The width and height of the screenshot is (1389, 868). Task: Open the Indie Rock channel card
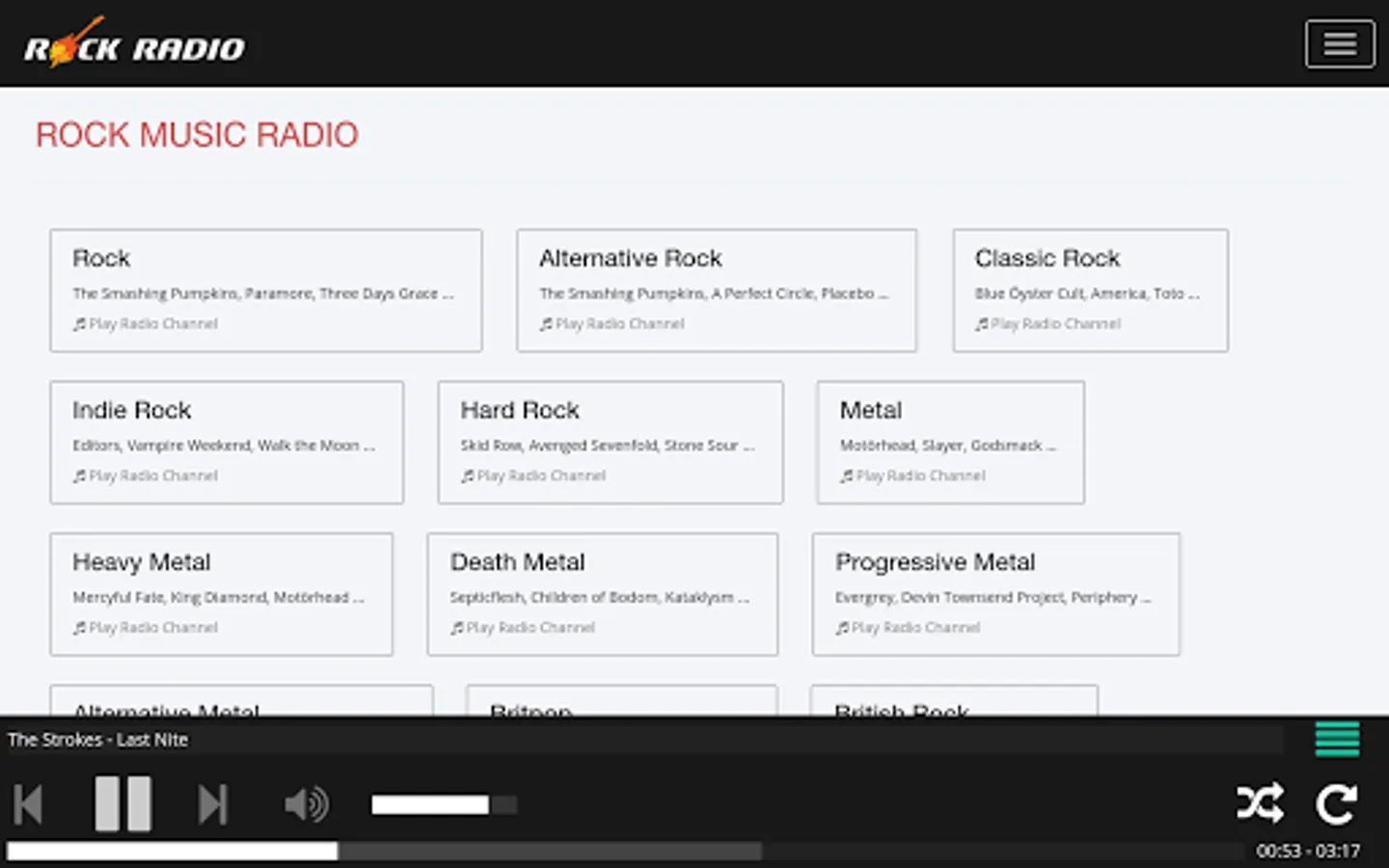point(227,443)
